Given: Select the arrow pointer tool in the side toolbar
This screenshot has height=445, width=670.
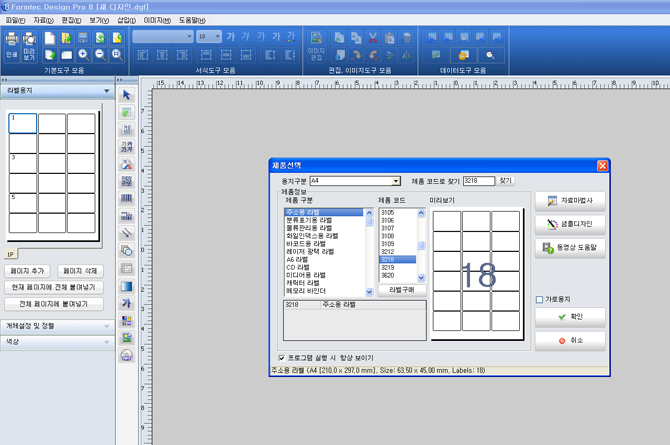Looking at the screenshot, I should coord(126,95).
